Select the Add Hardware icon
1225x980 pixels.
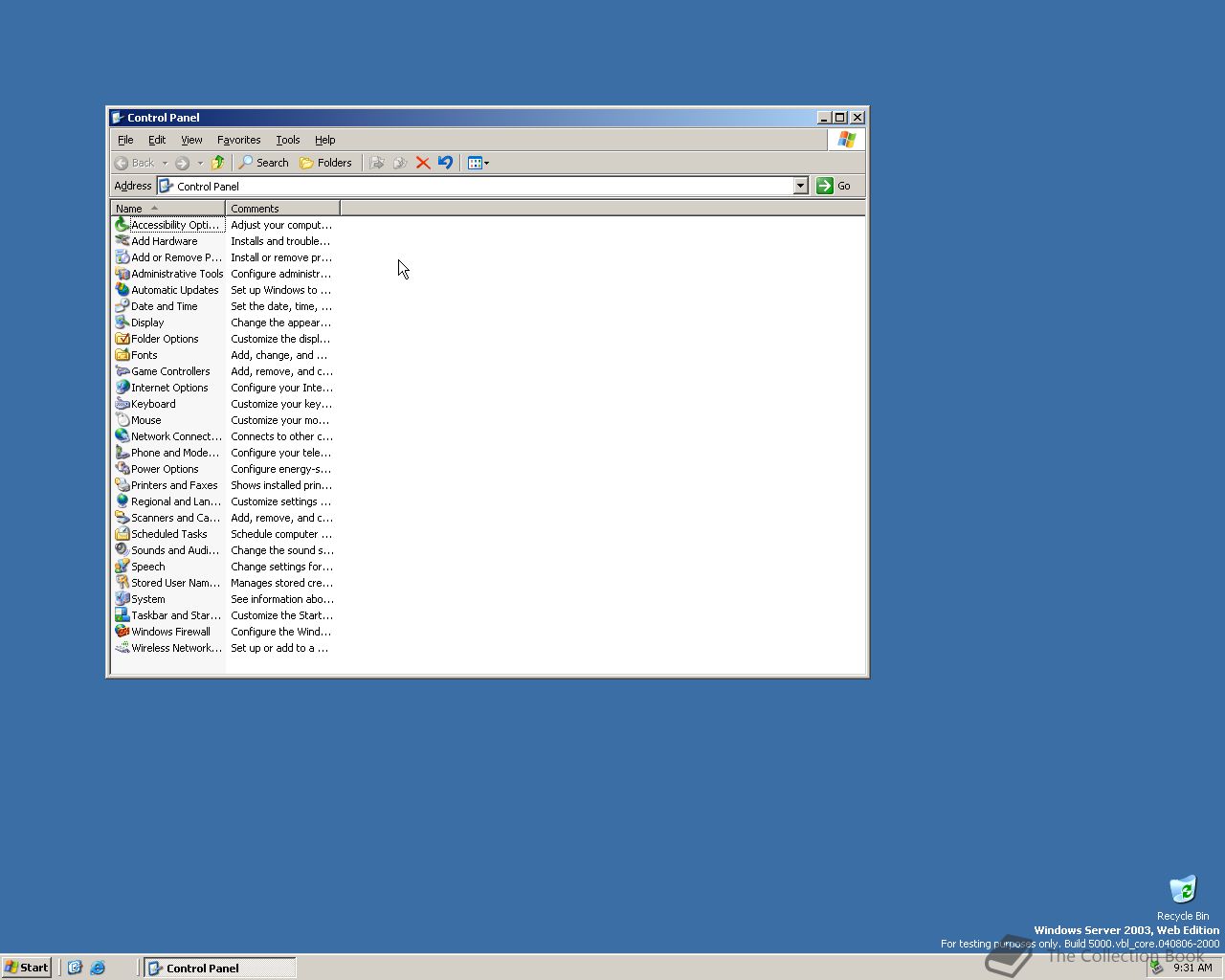pos(122,241)
